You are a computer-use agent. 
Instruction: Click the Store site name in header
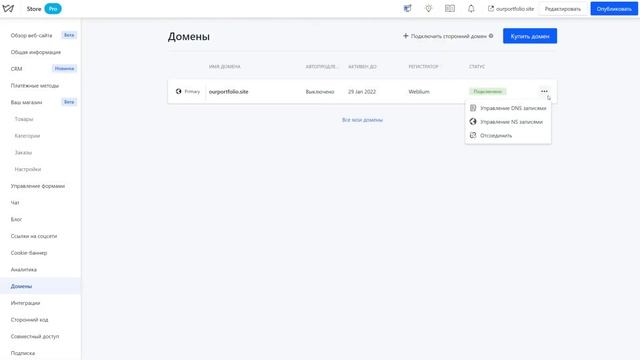point(34,9)
